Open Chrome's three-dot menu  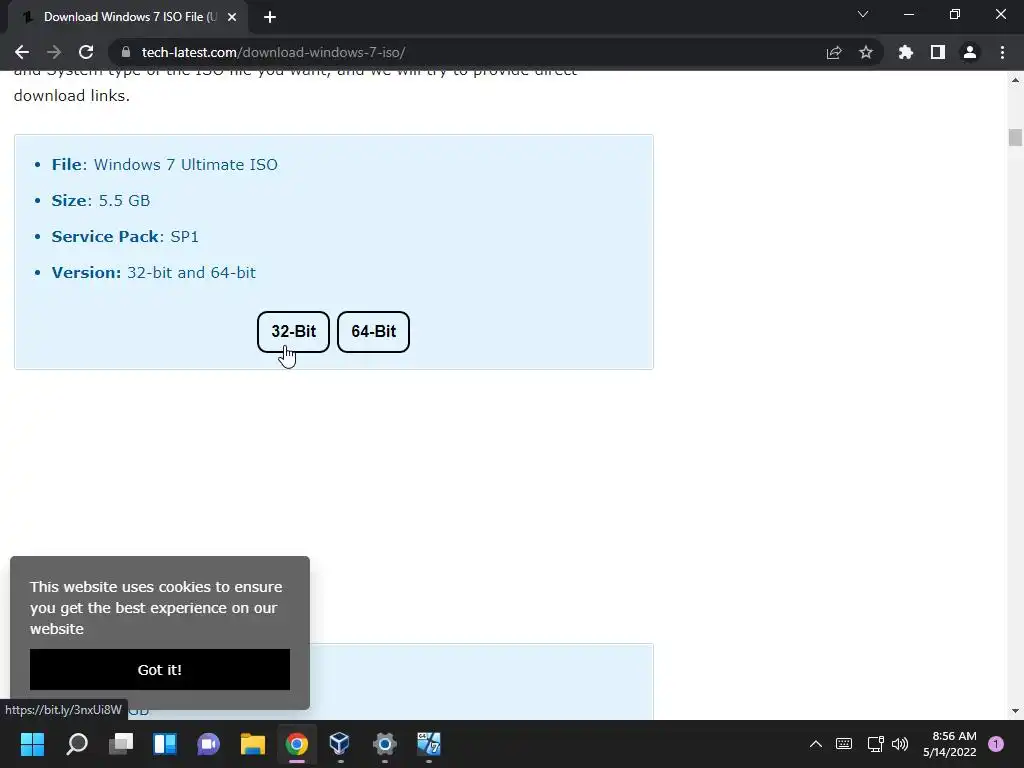click(x=1002, y=52)
